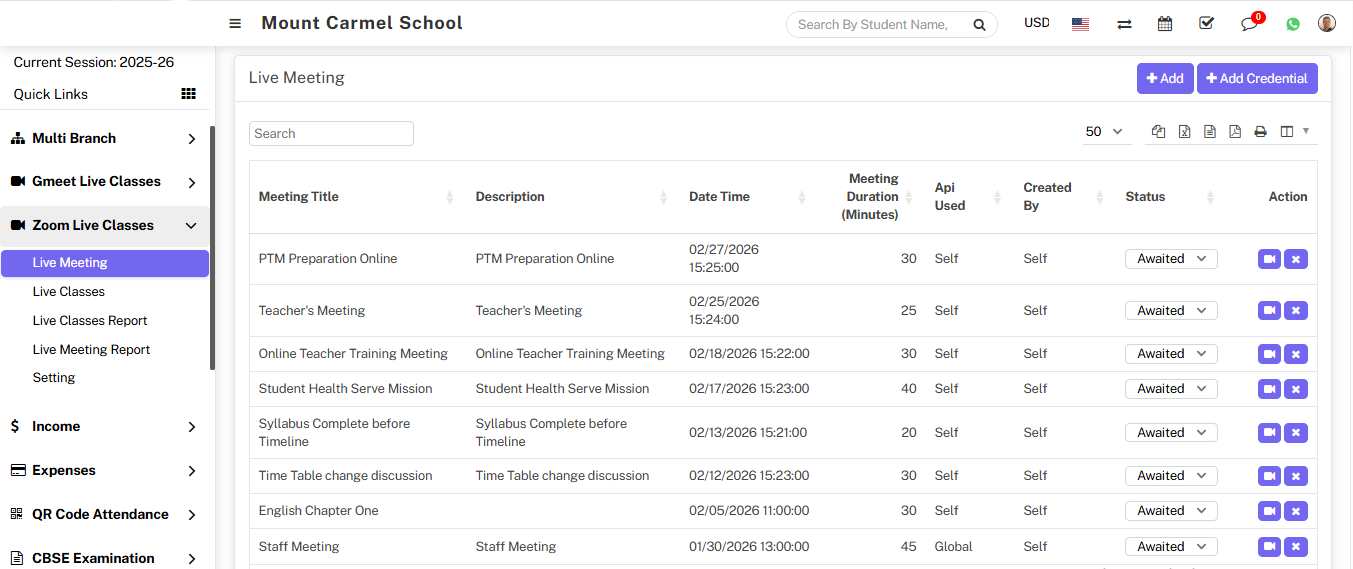
Task: Click the Add button
Action: click(x=1165, y=79)
